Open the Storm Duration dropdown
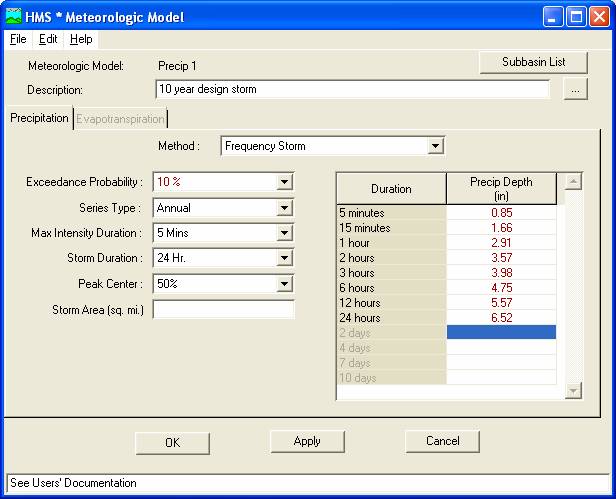Image resolution: width=616 pixels, height=499 pixels. (284, 259)
